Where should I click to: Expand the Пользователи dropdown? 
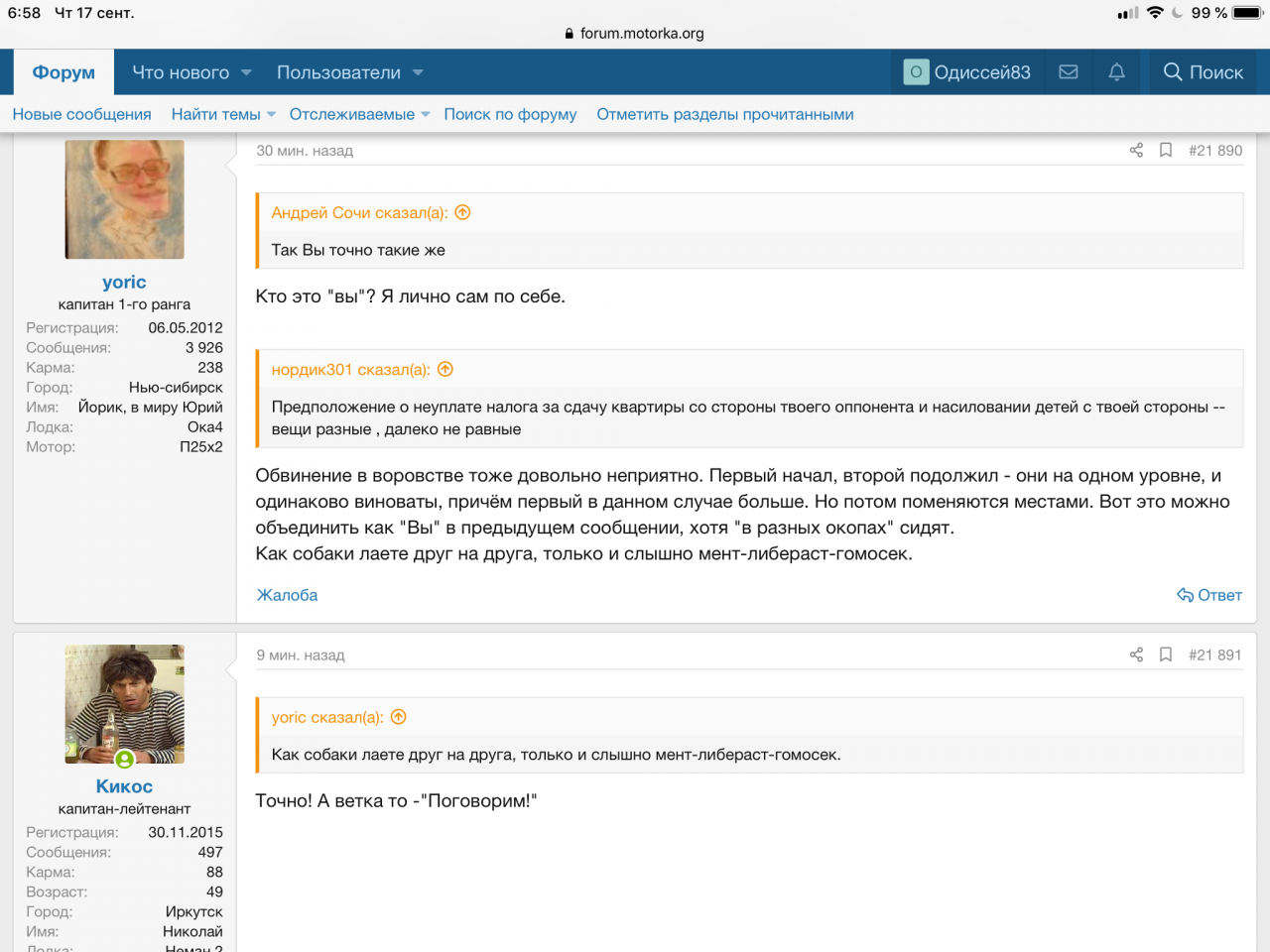coord(418,72)
